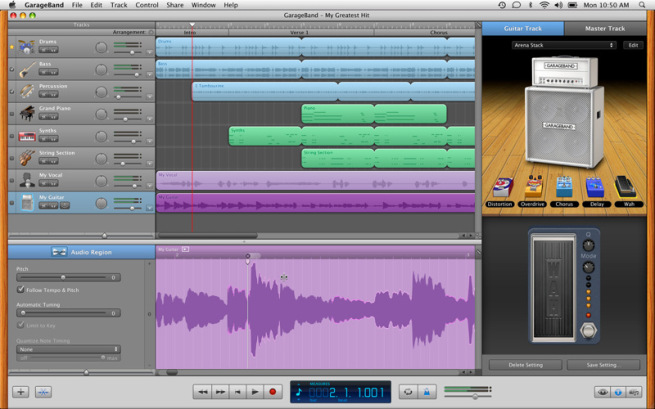Viewport: 655px width, 409px height.
Task: Toggle the cycle region loop button
Action: click(x=407, y=392)
